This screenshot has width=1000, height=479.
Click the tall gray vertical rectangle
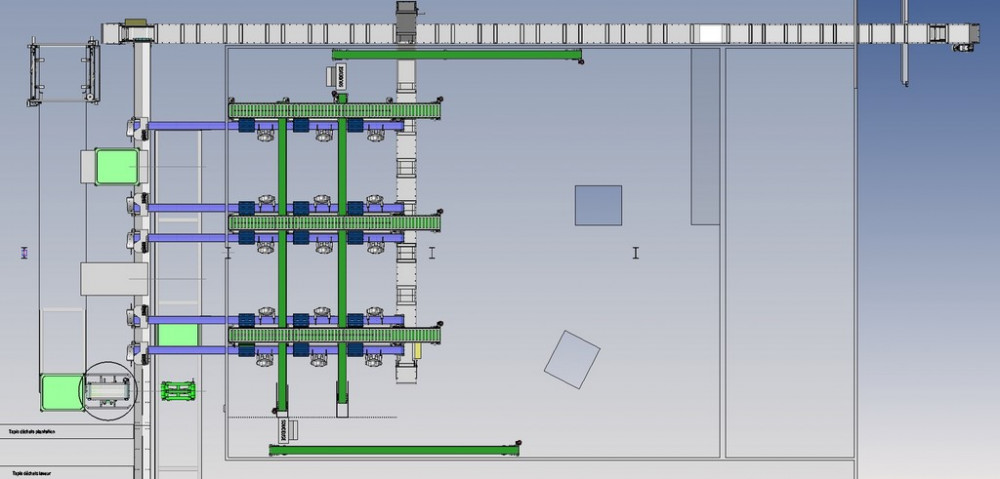point(705,135)
